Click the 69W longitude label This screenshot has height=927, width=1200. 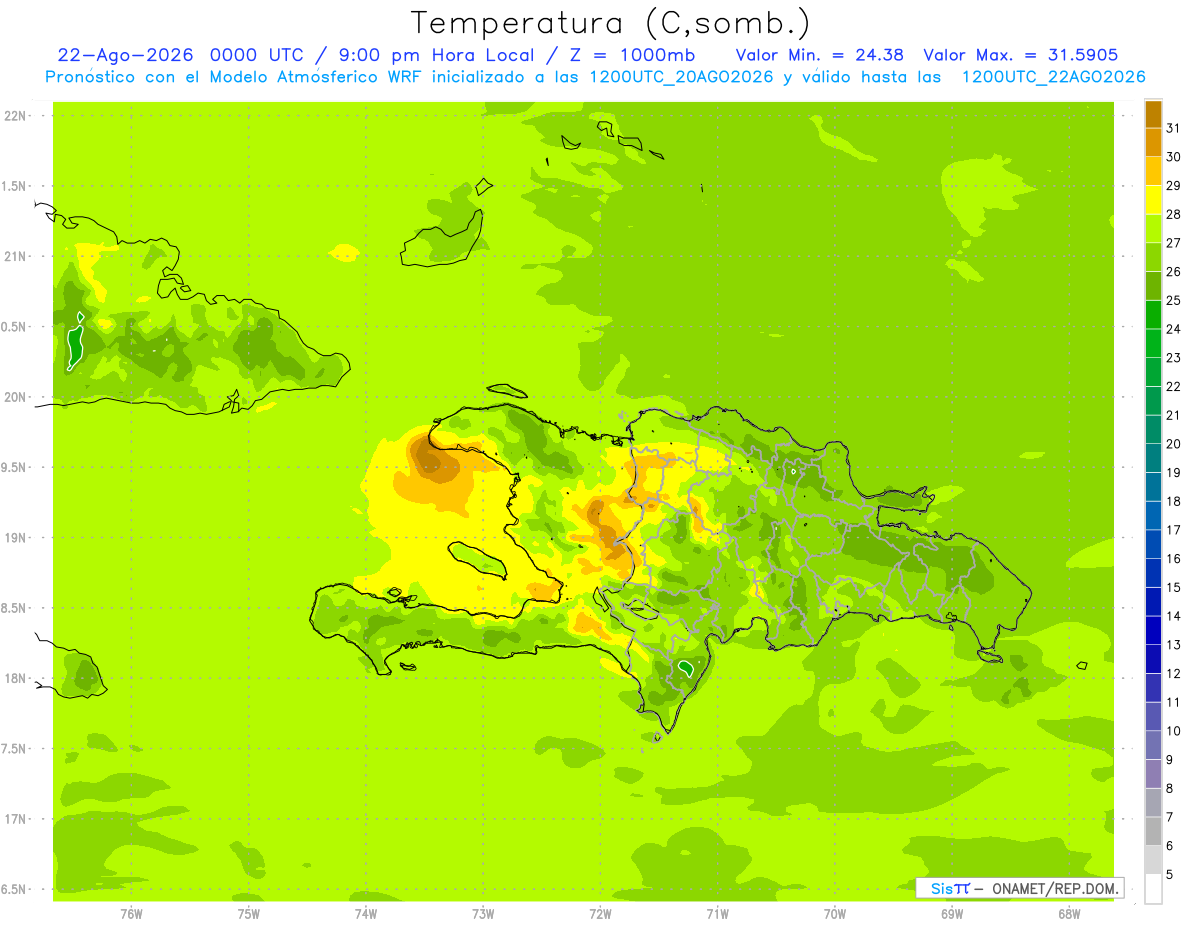[x=952, y=913]
